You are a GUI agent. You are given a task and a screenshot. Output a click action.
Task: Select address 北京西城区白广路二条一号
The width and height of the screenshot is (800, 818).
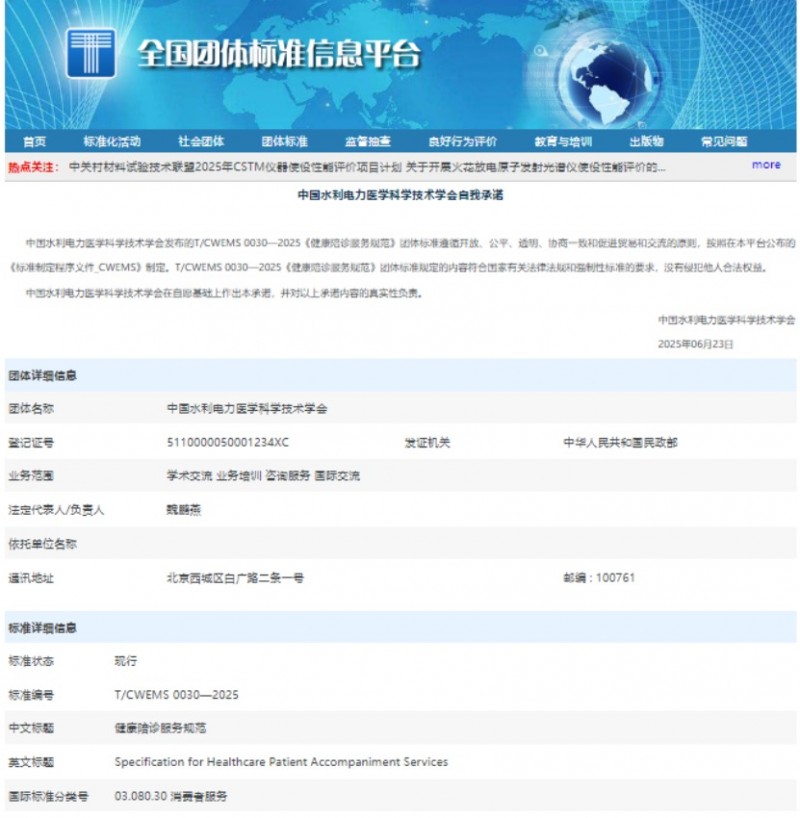tap(235, 578)
